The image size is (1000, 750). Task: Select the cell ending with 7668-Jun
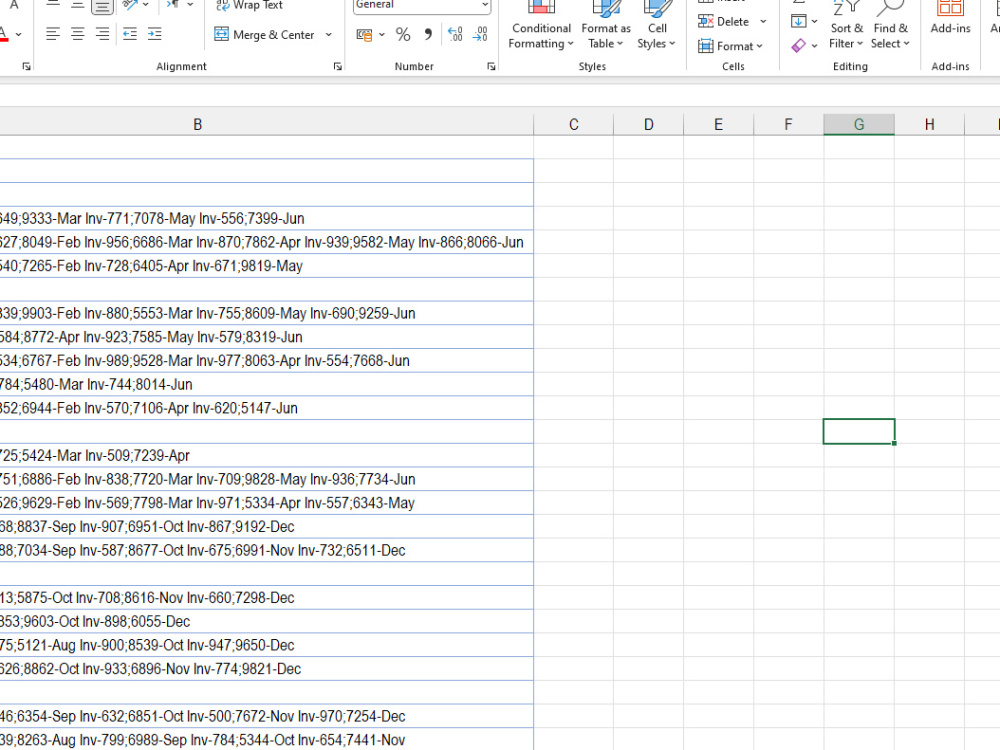(267, 361)
